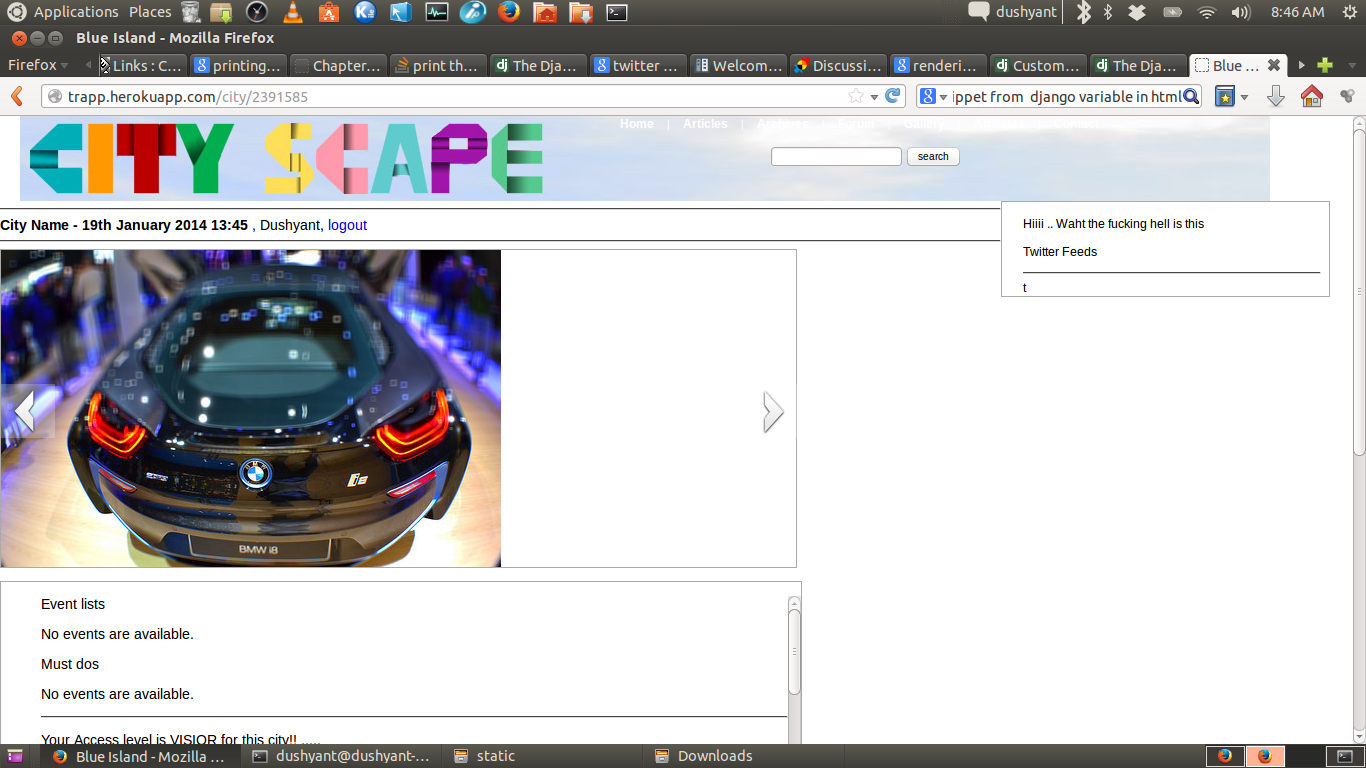The image size is (1366, 768).
Task: Open the system monitor launcher icon
Action: point(436,12)
